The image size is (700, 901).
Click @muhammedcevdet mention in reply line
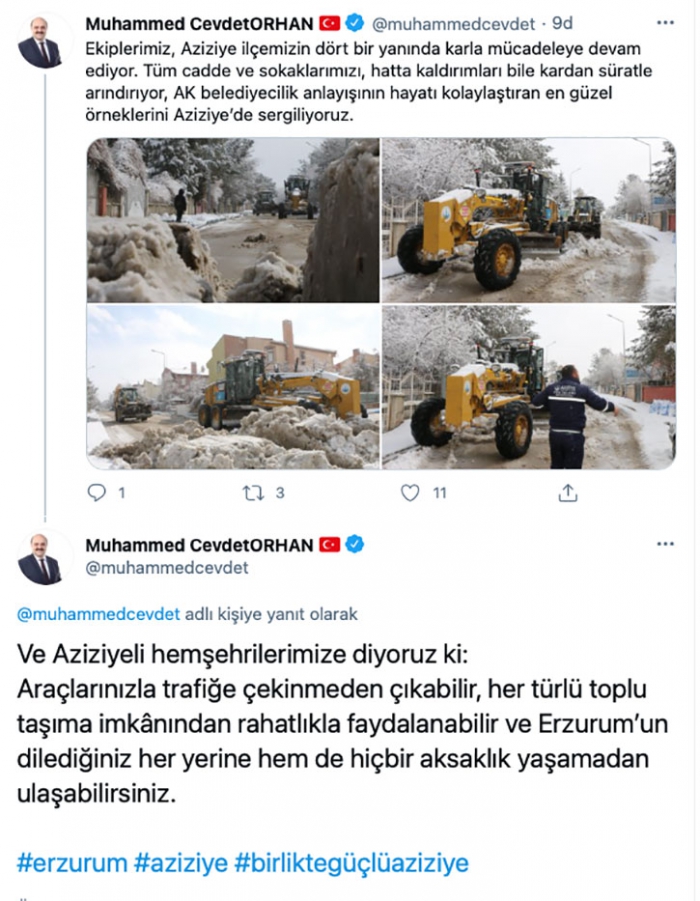coord(98,614)
